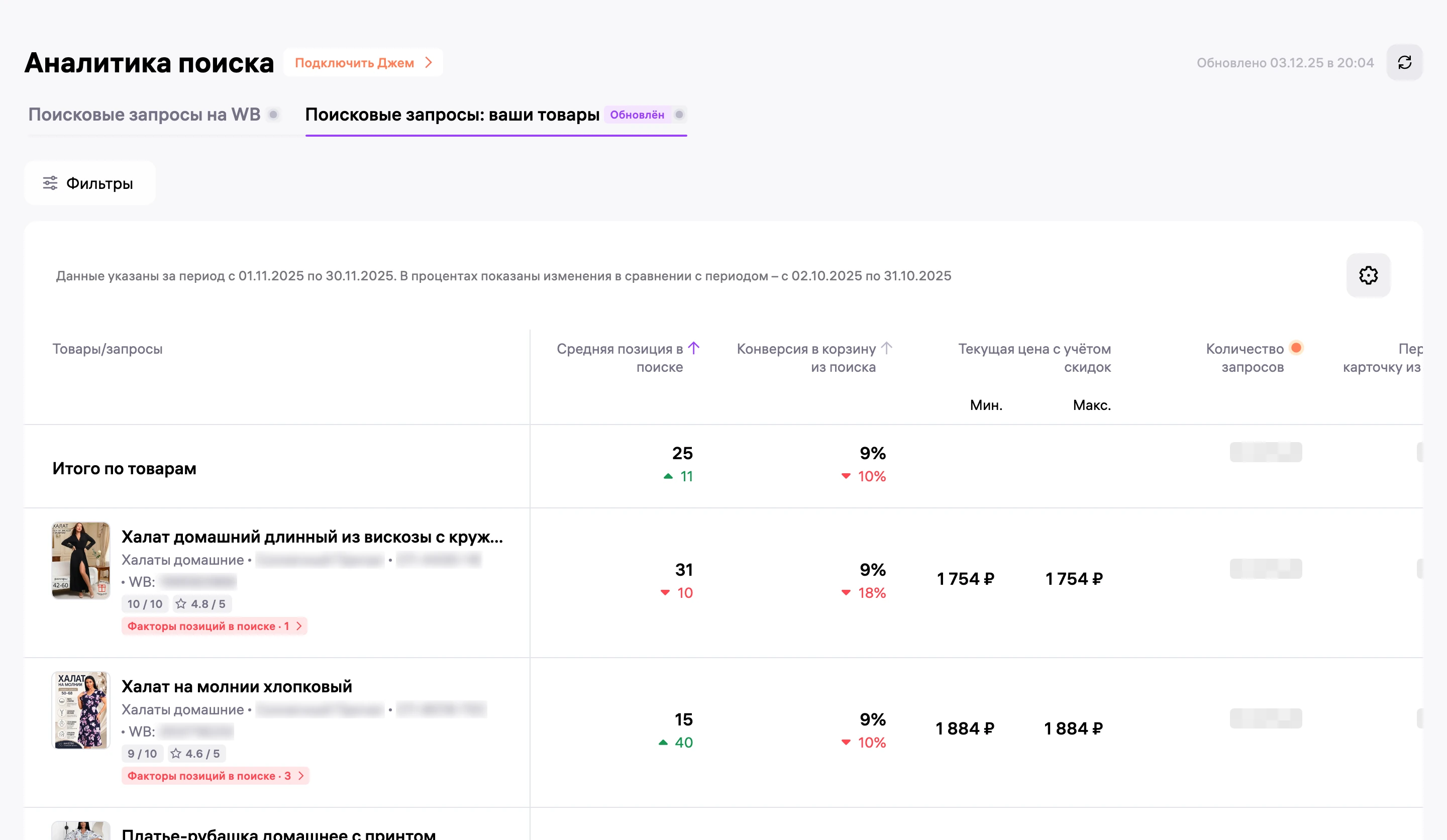Sort by cart conversion arrow
Image resolution: width=1447 pixels, height=840 pixels.
(x=887, y=348)
